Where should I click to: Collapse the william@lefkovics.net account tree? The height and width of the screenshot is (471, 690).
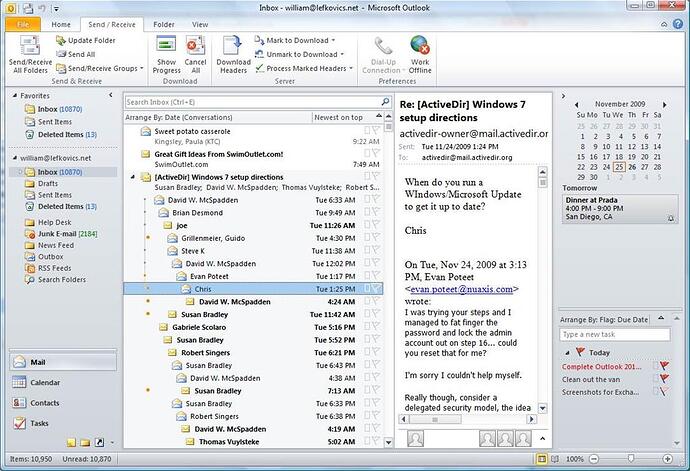14,158
